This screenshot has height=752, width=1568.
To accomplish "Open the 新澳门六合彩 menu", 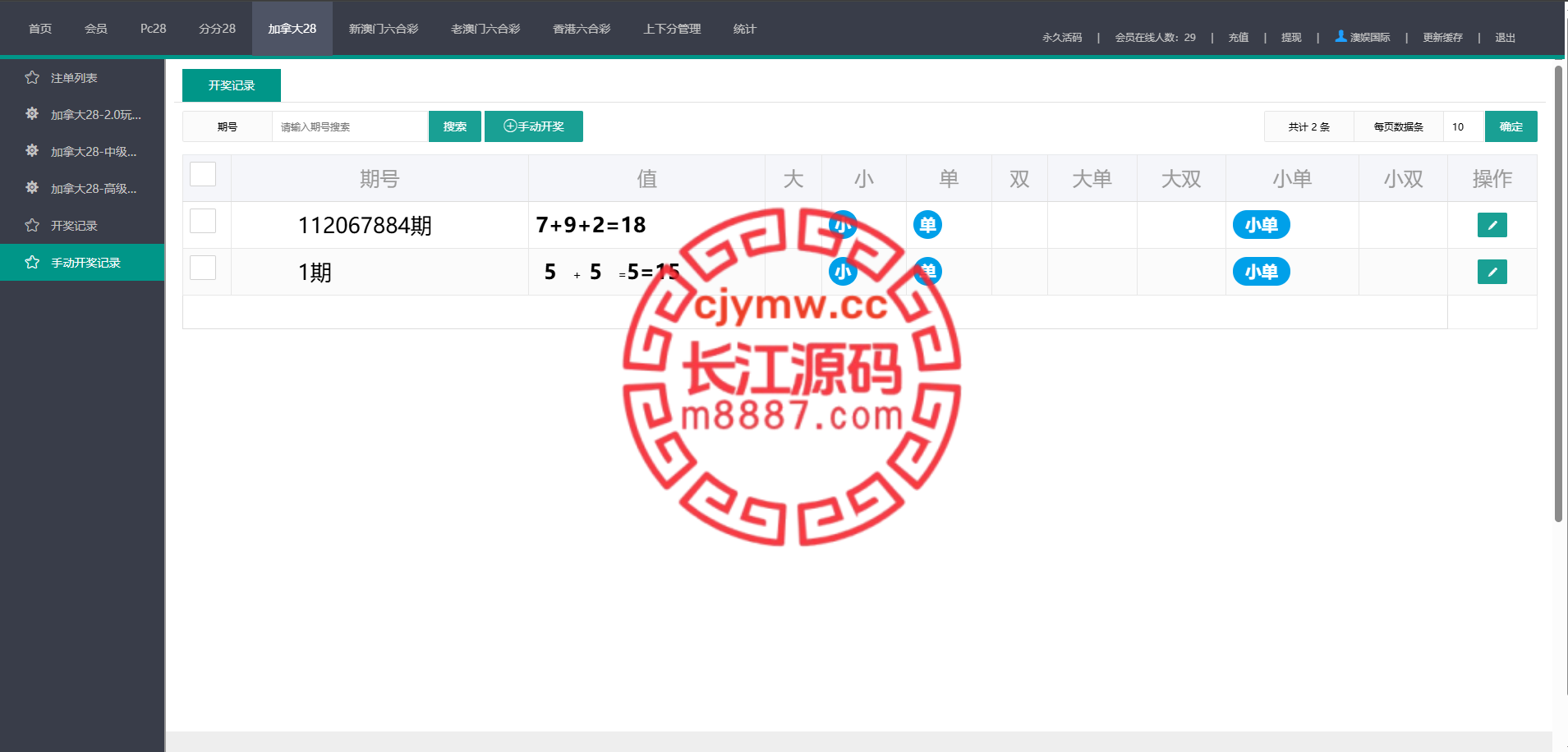I will tap(384, 29).
